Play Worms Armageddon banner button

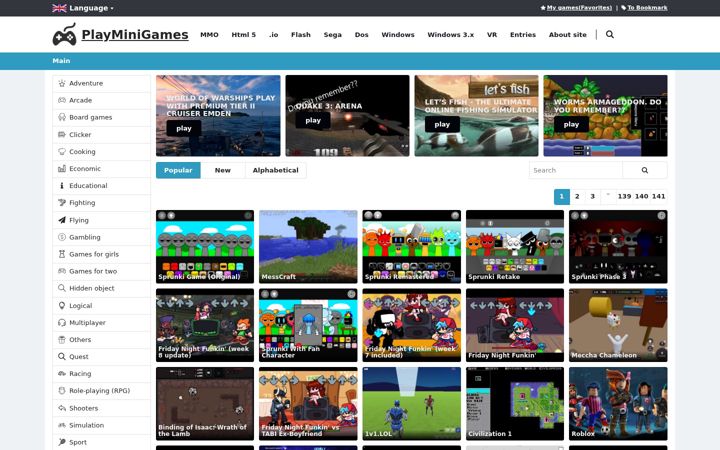coord(571,124)
